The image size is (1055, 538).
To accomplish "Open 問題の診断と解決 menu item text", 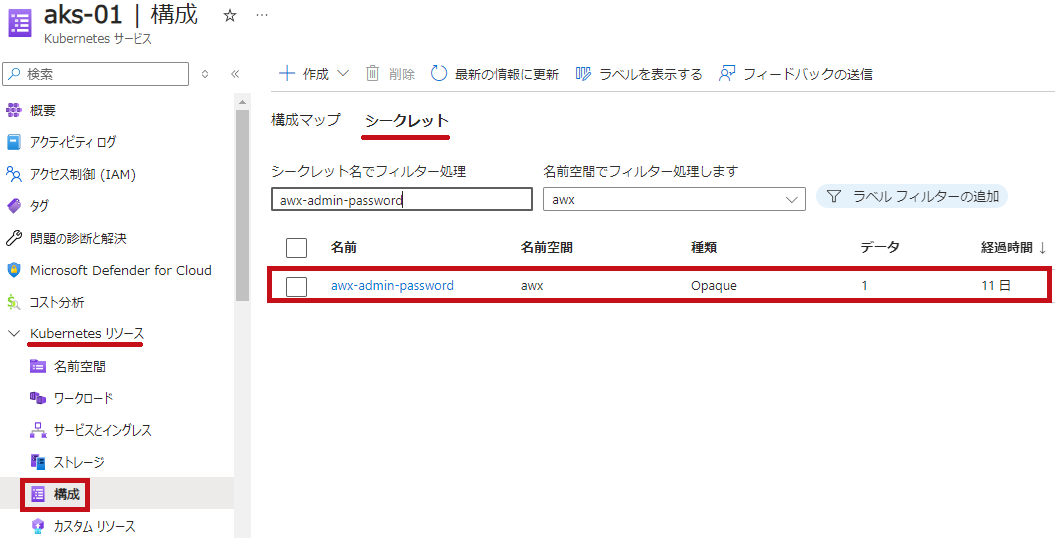I will [78, 238].
